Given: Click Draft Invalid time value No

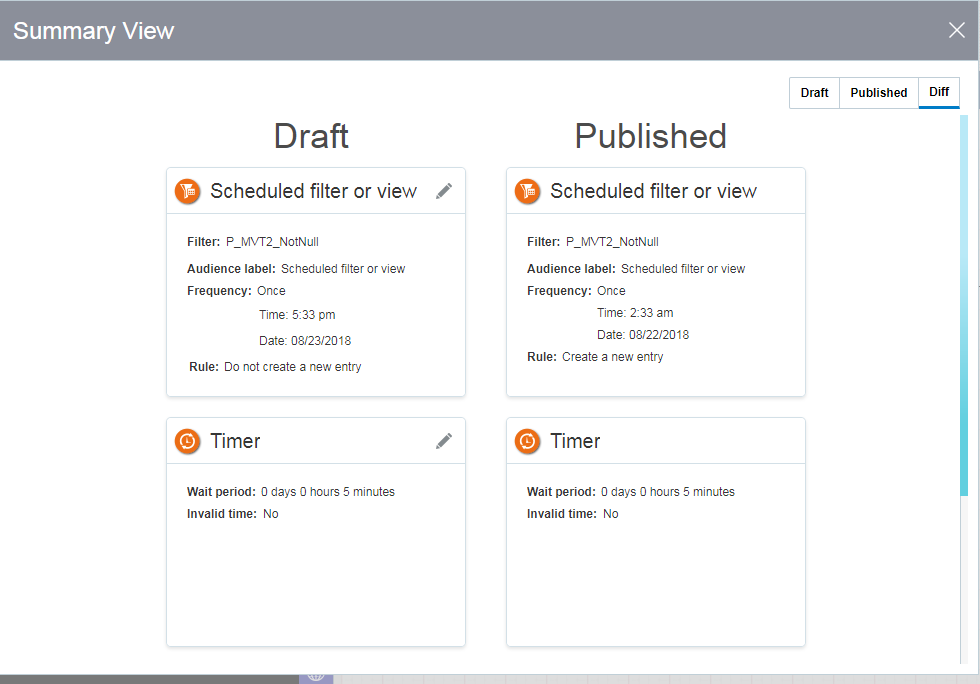Looking at the screenshot, I should tap(271, 514).
